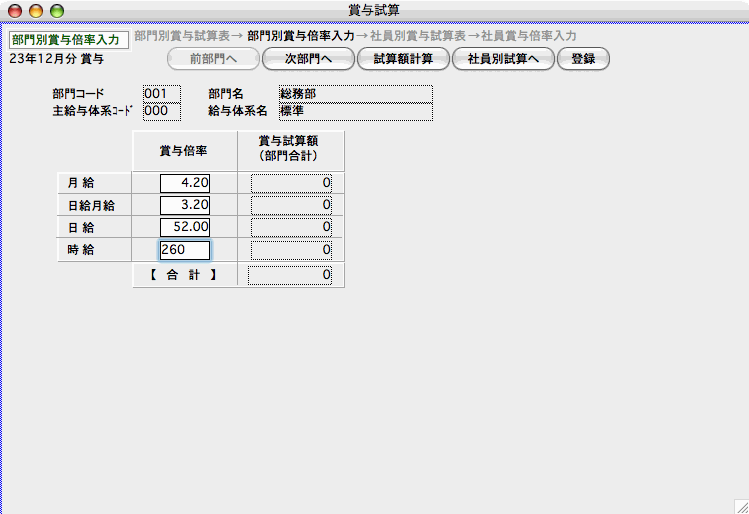Select the 月給 bonus rate field

tap(184, 183)
